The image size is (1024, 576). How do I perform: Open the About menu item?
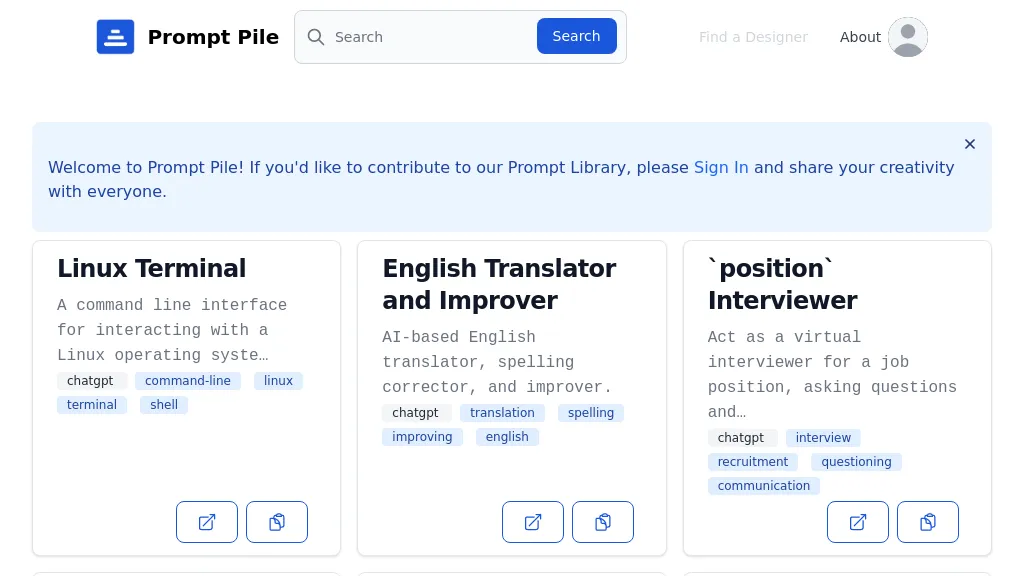pos(860,37)
